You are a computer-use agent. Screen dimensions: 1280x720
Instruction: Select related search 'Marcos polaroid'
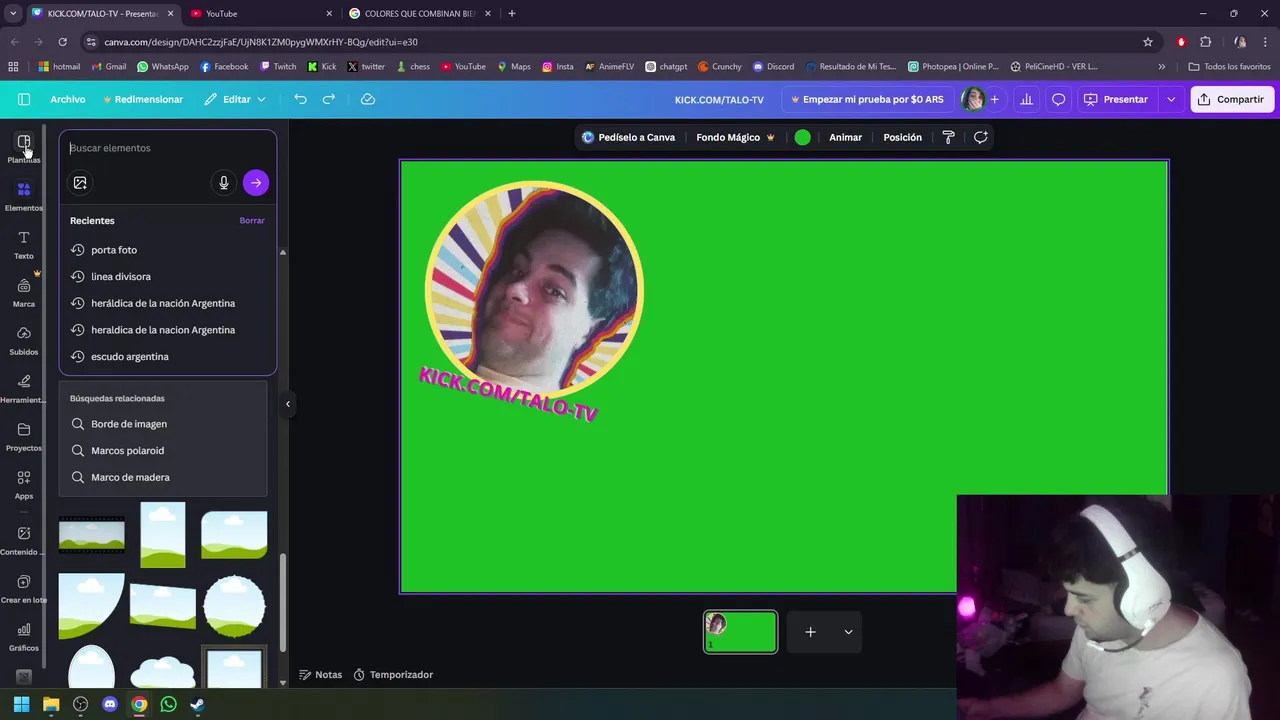click(163, 450)
